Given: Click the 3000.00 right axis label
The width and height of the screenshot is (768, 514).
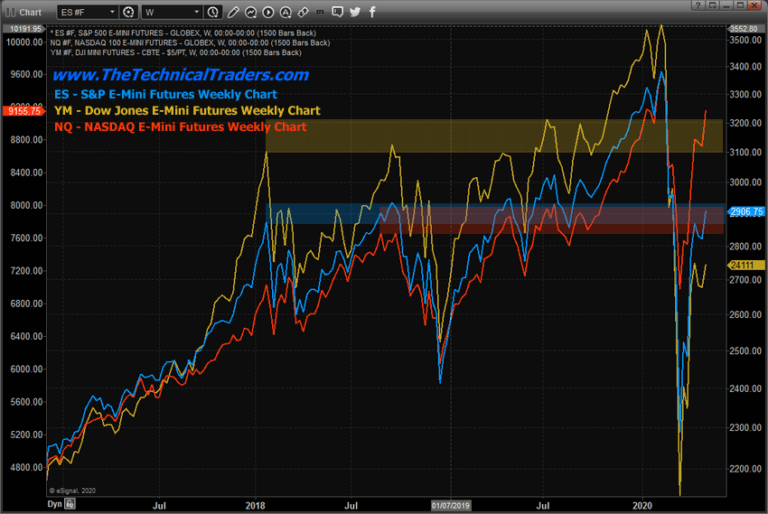Looking at the screenshot, I should click(745, 182).
